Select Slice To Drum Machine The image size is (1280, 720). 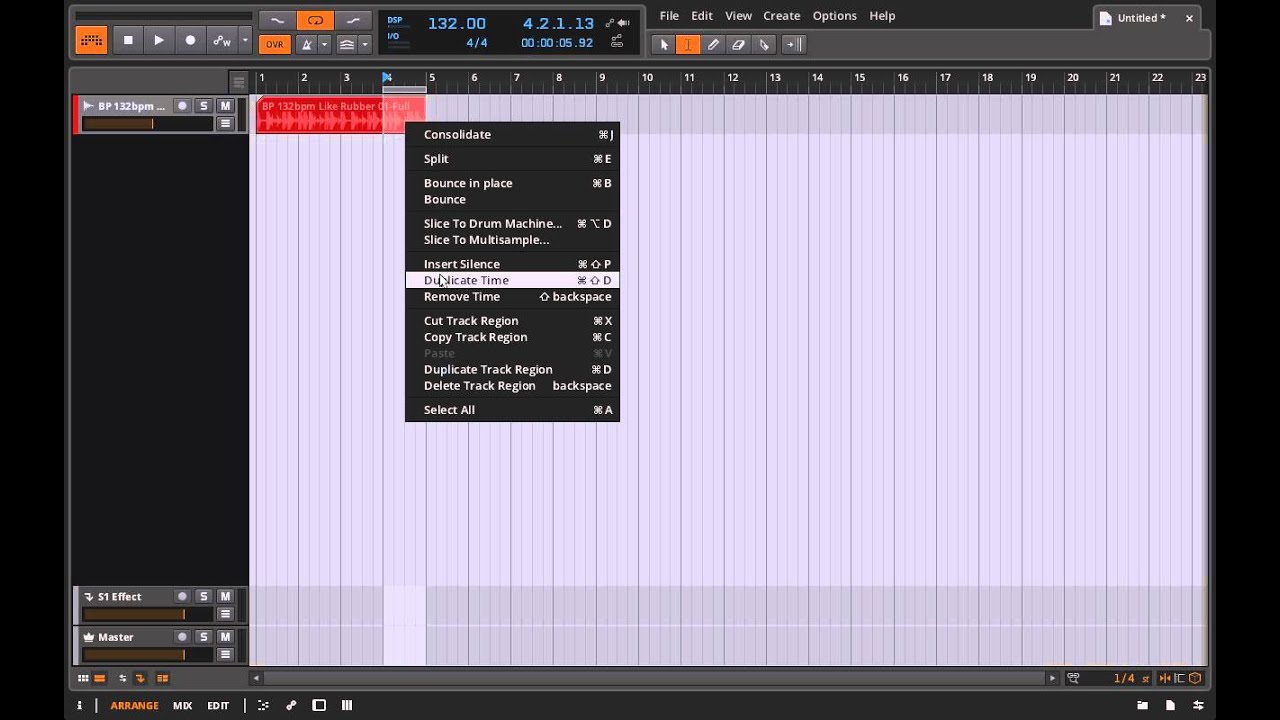512,223
